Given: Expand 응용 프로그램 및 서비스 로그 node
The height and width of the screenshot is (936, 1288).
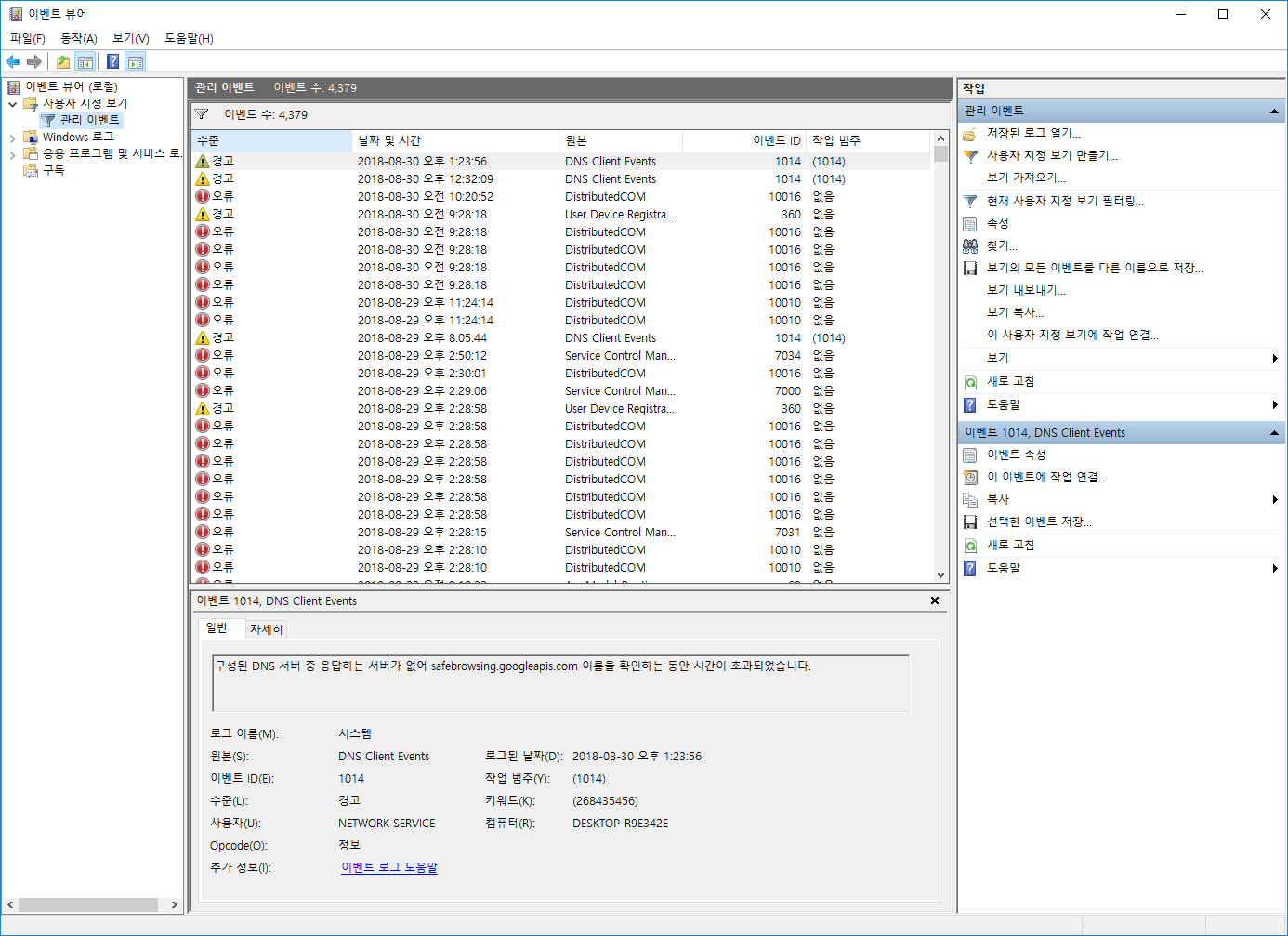Looking at the screenshot, I should 12,154.
